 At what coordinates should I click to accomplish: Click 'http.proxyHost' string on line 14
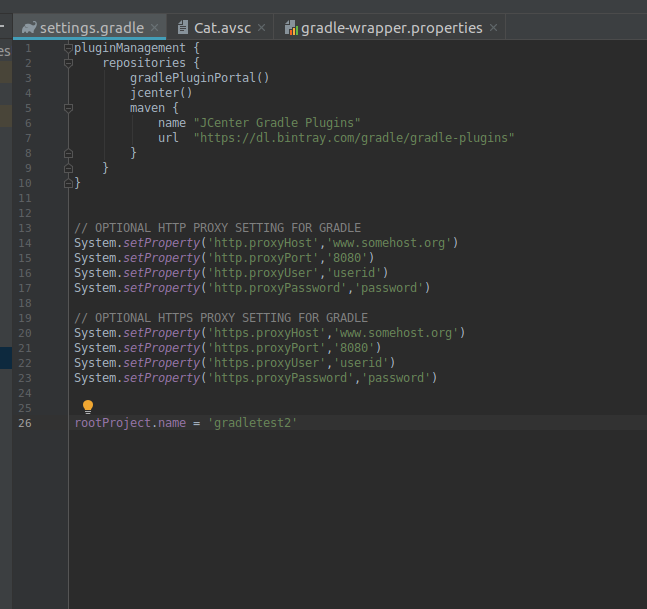click(x=263, y=243)
